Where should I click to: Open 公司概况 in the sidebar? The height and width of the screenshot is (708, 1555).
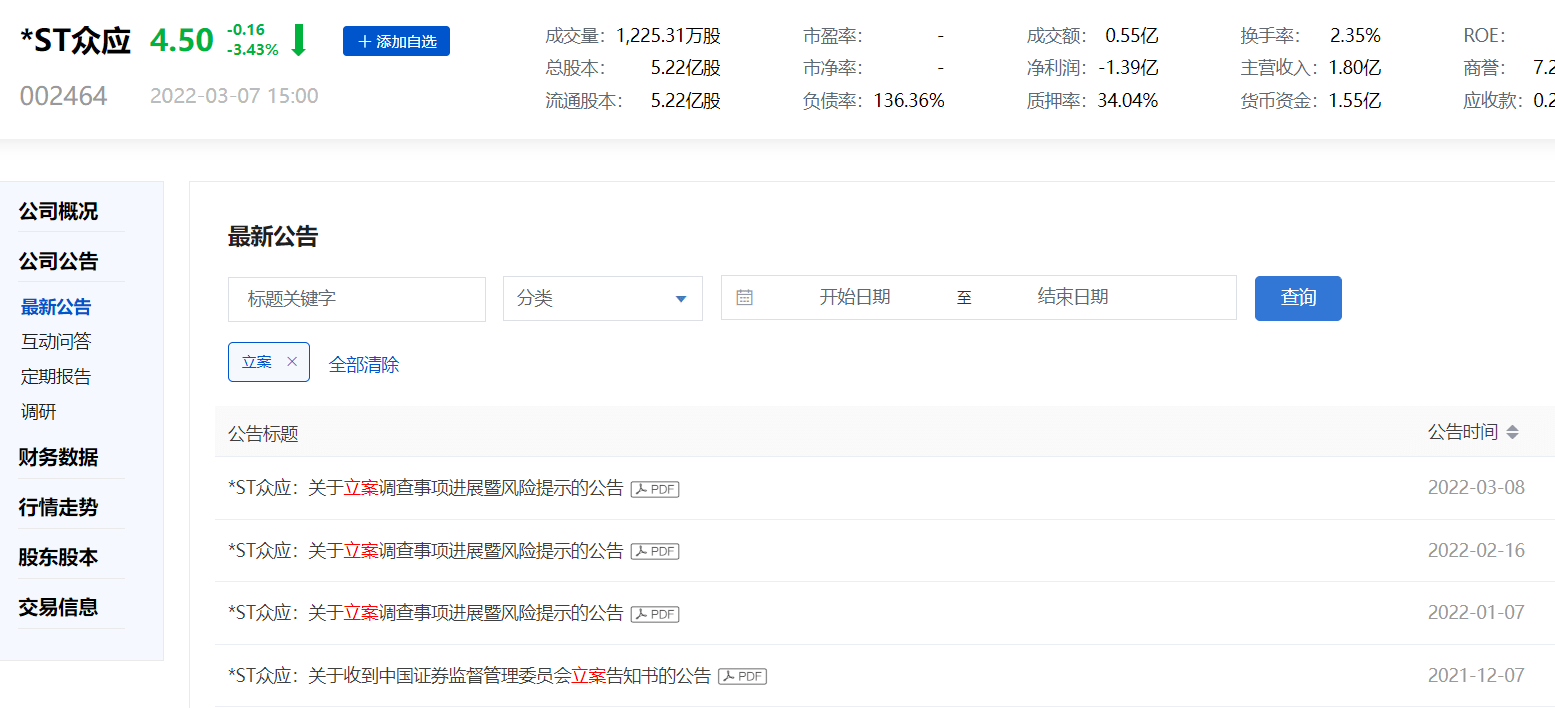tap(58, 212)
